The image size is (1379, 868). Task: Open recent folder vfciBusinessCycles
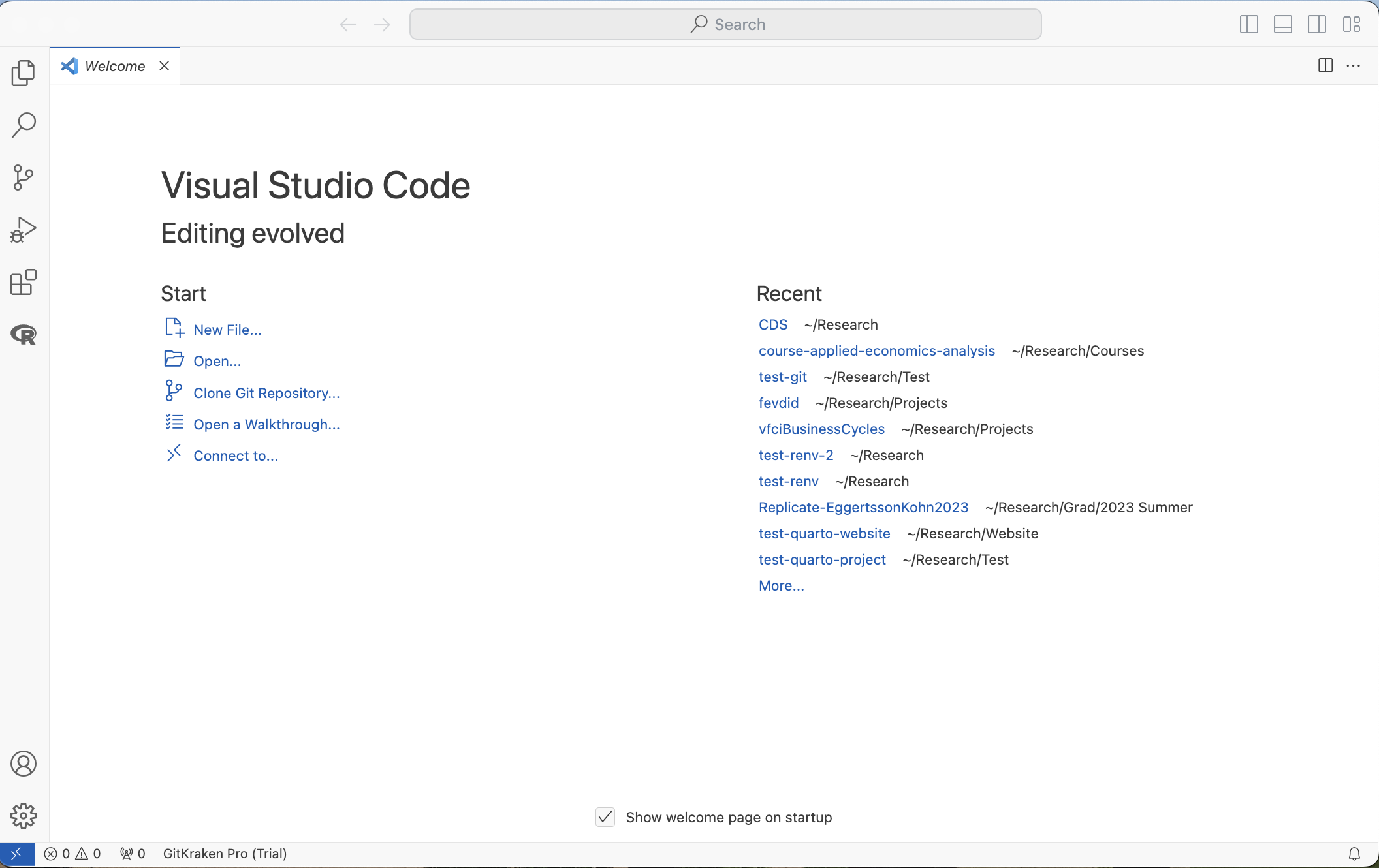click(x=821, y=429)
